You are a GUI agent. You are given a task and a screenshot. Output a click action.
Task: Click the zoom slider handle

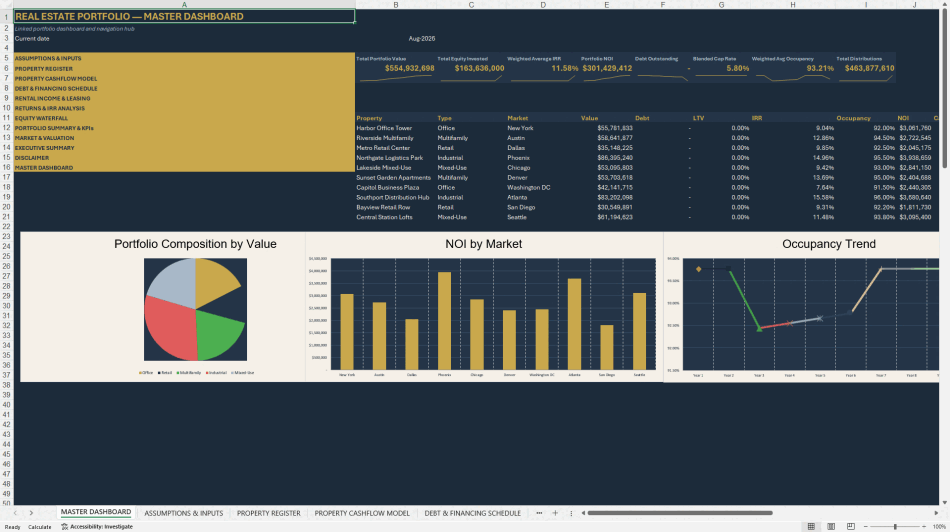tap(895, 527)
